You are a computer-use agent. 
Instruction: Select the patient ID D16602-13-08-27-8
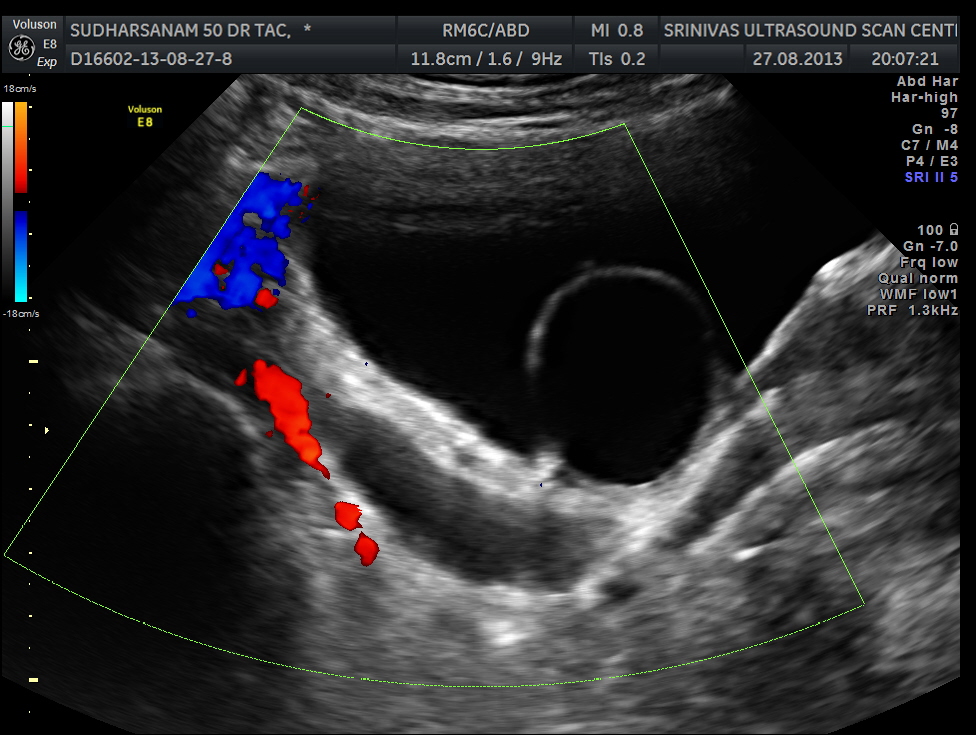click(151, 59)
